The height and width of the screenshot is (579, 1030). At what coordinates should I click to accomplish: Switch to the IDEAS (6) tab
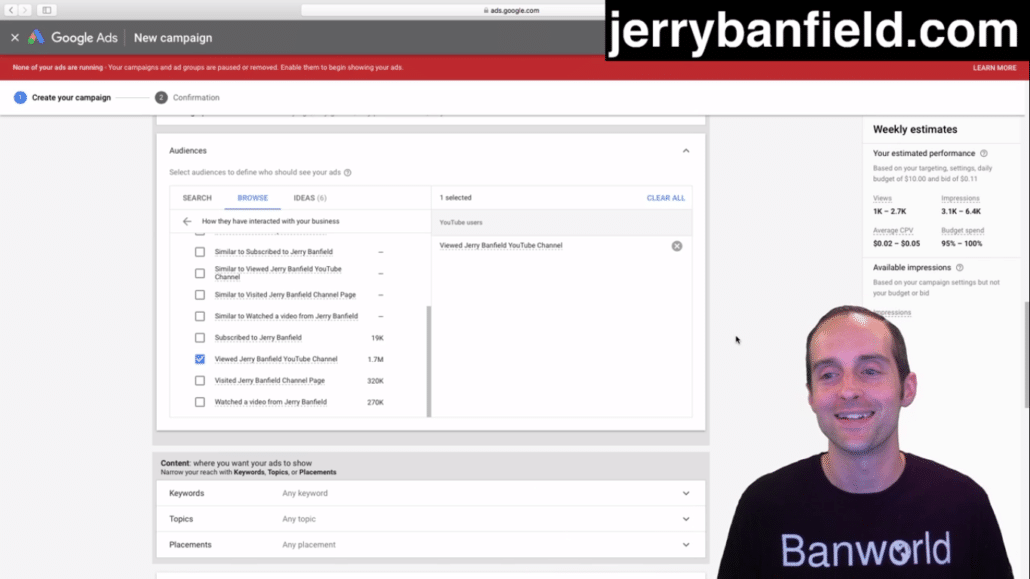[x=310, y=198]
